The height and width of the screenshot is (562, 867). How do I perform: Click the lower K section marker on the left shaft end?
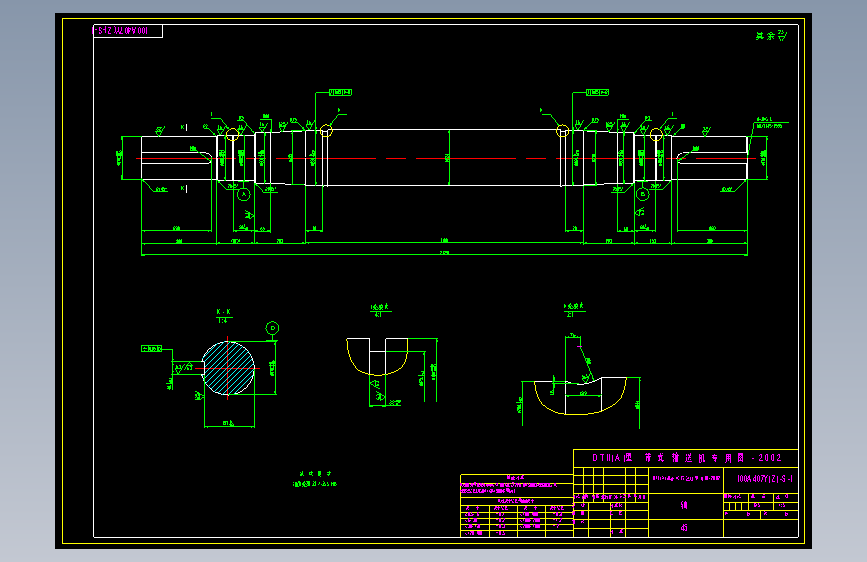point(184,189)
